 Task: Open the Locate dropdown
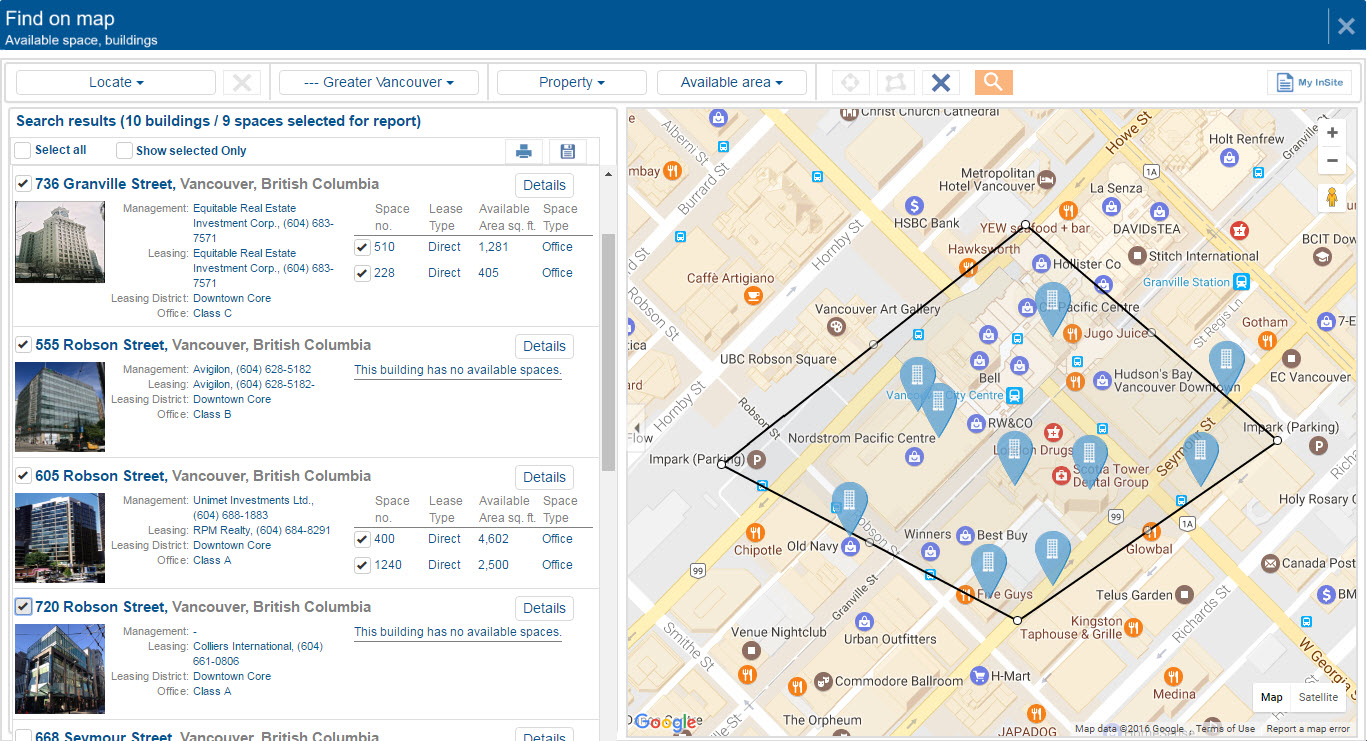coord(116,82)
